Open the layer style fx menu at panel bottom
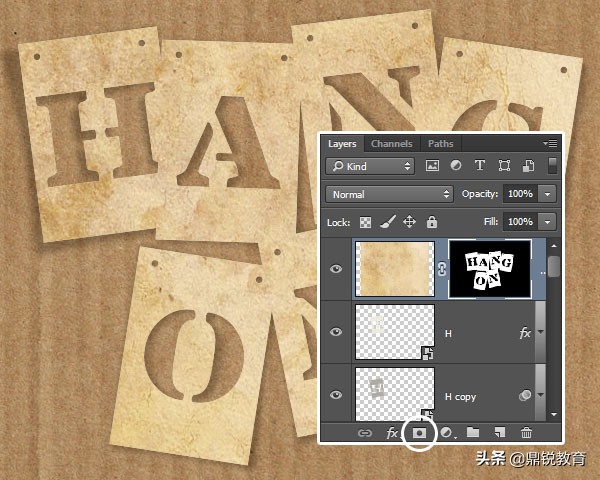This screenshot has height=480, width=600. (392, 433)
